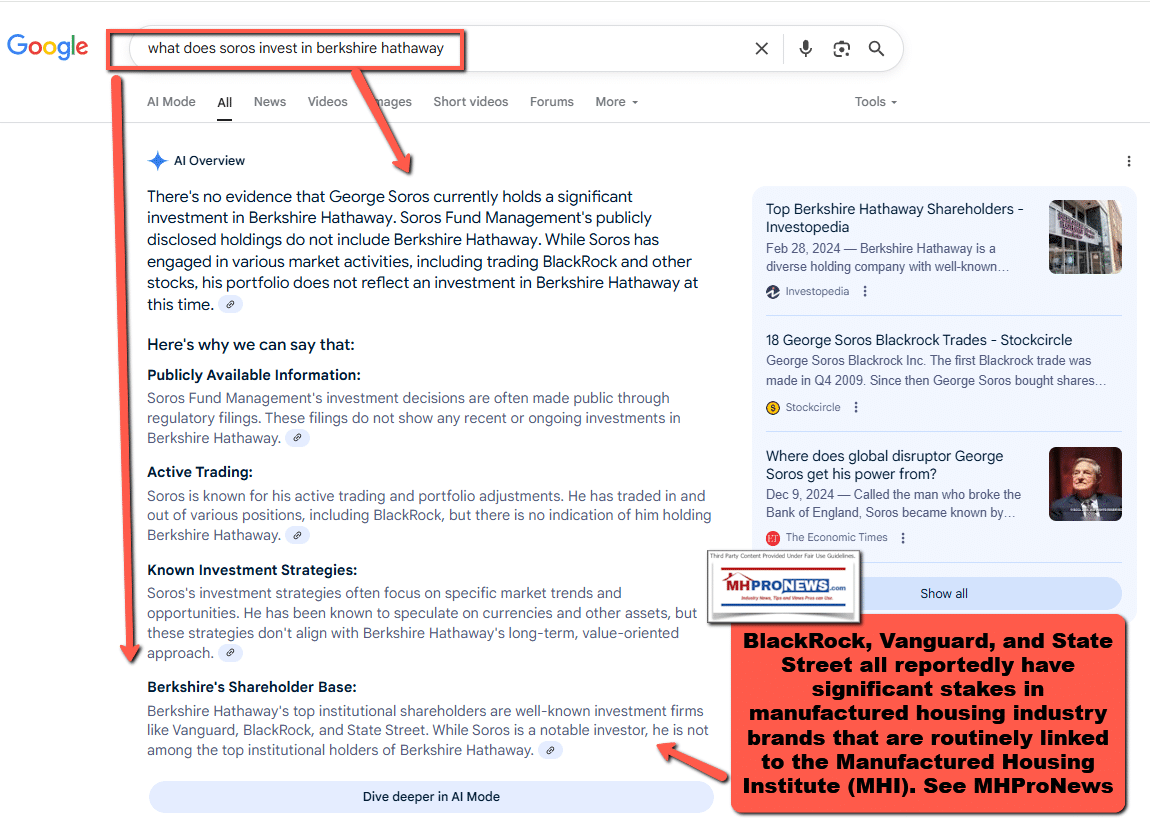1150x818 pixels.
Task: Click the magnifier search icon
Action: tap(876, 48)
